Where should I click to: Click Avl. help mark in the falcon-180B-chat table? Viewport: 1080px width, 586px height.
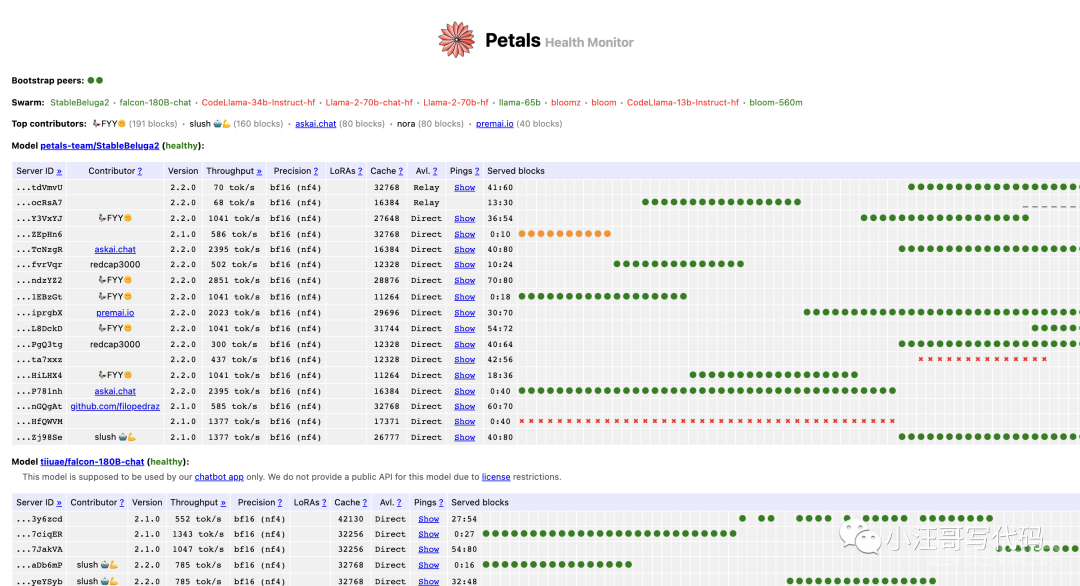[x=399, y=503]
